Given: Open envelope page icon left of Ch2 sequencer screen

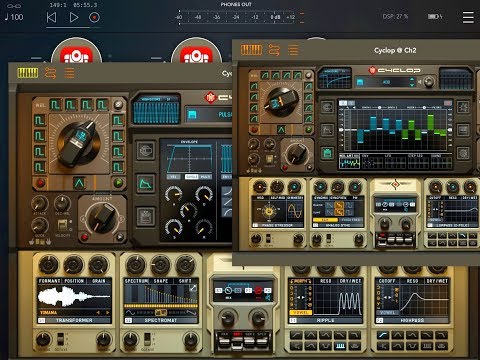Looking at the screenshot, I should pos(327,130).
